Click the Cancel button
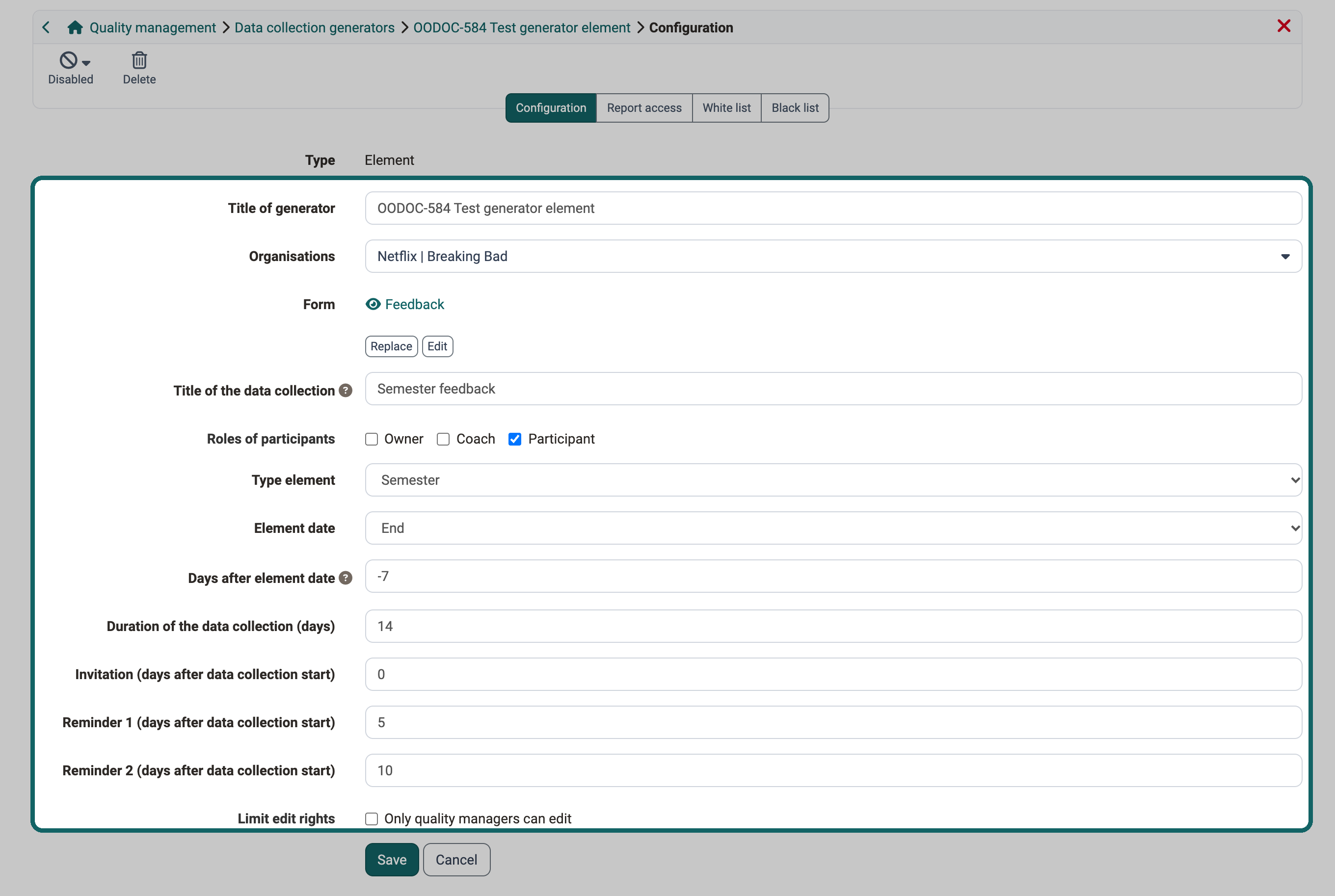 pyautogui.click(x=456, y=859)
